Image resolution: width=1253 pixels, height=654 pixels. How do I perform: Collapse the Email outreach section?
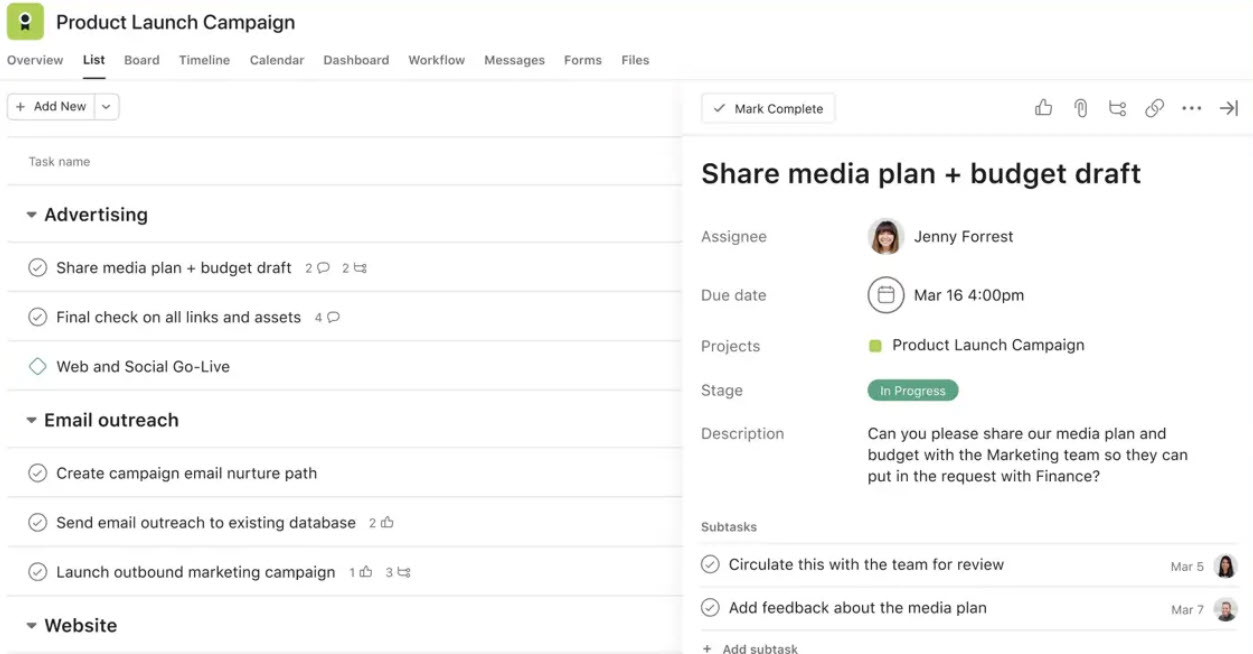(x=30, y=420)
